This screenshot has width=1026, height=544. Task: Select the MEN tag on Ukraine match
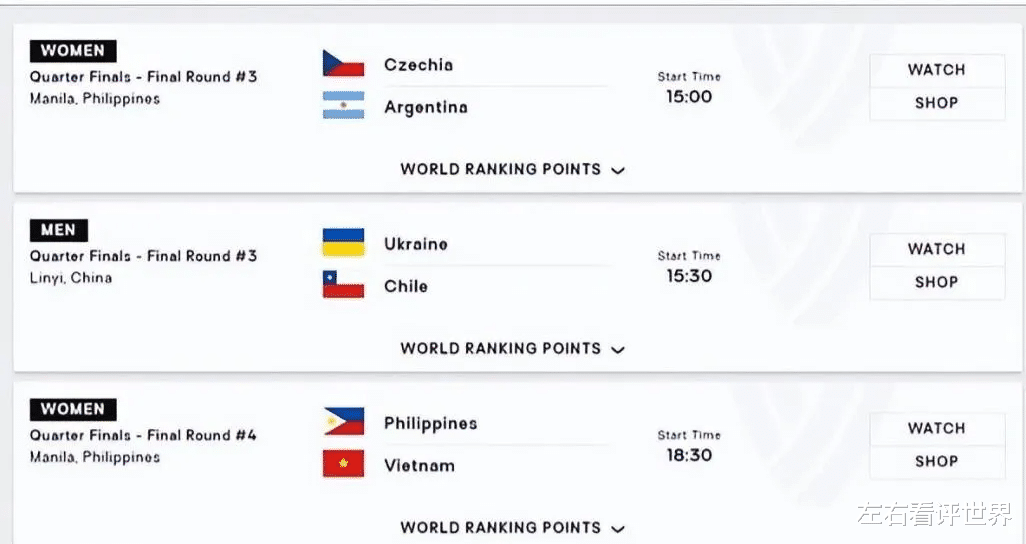[58, 230]
